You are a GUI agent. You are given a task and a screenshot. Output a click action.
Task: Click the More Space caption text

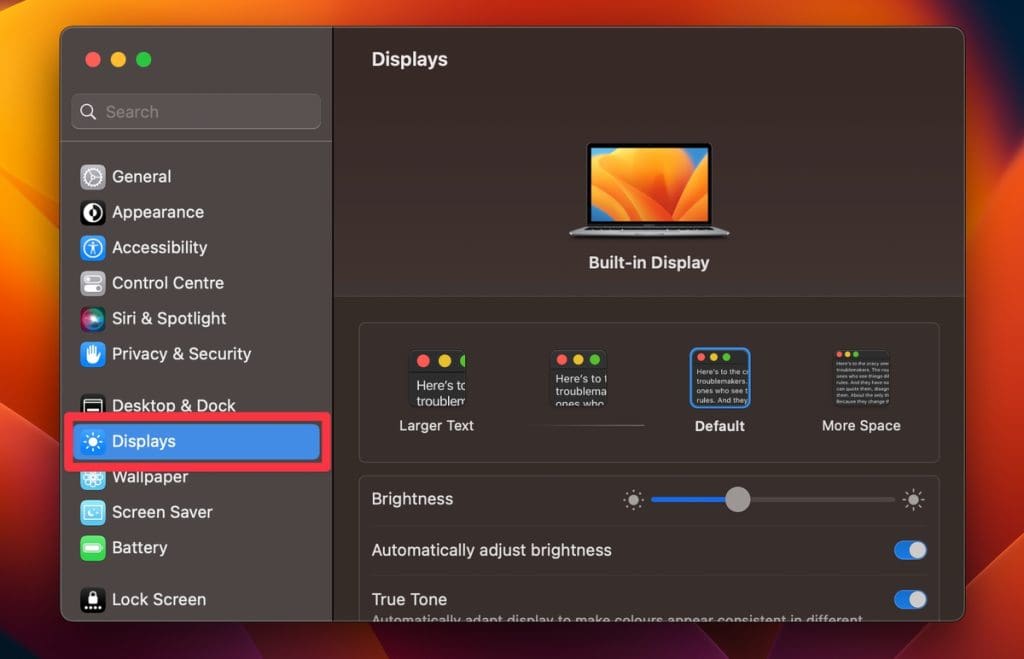tap(861, 426)
